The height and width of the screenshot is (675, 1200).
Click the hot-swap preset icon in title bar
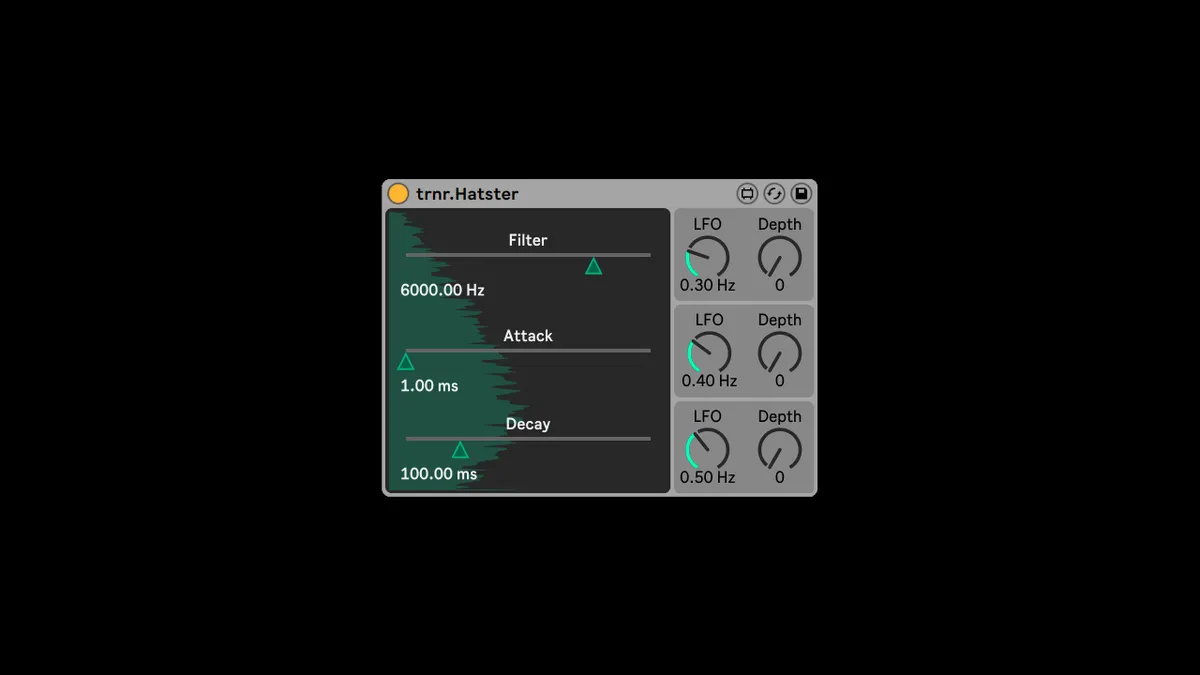(x=774, y=194)
